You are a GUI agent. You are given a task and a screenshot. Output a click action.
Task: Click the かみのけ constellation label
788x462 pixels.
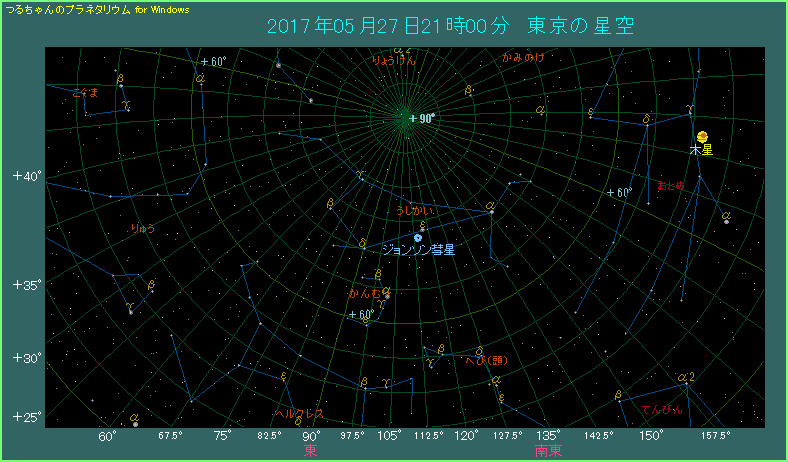523,59
